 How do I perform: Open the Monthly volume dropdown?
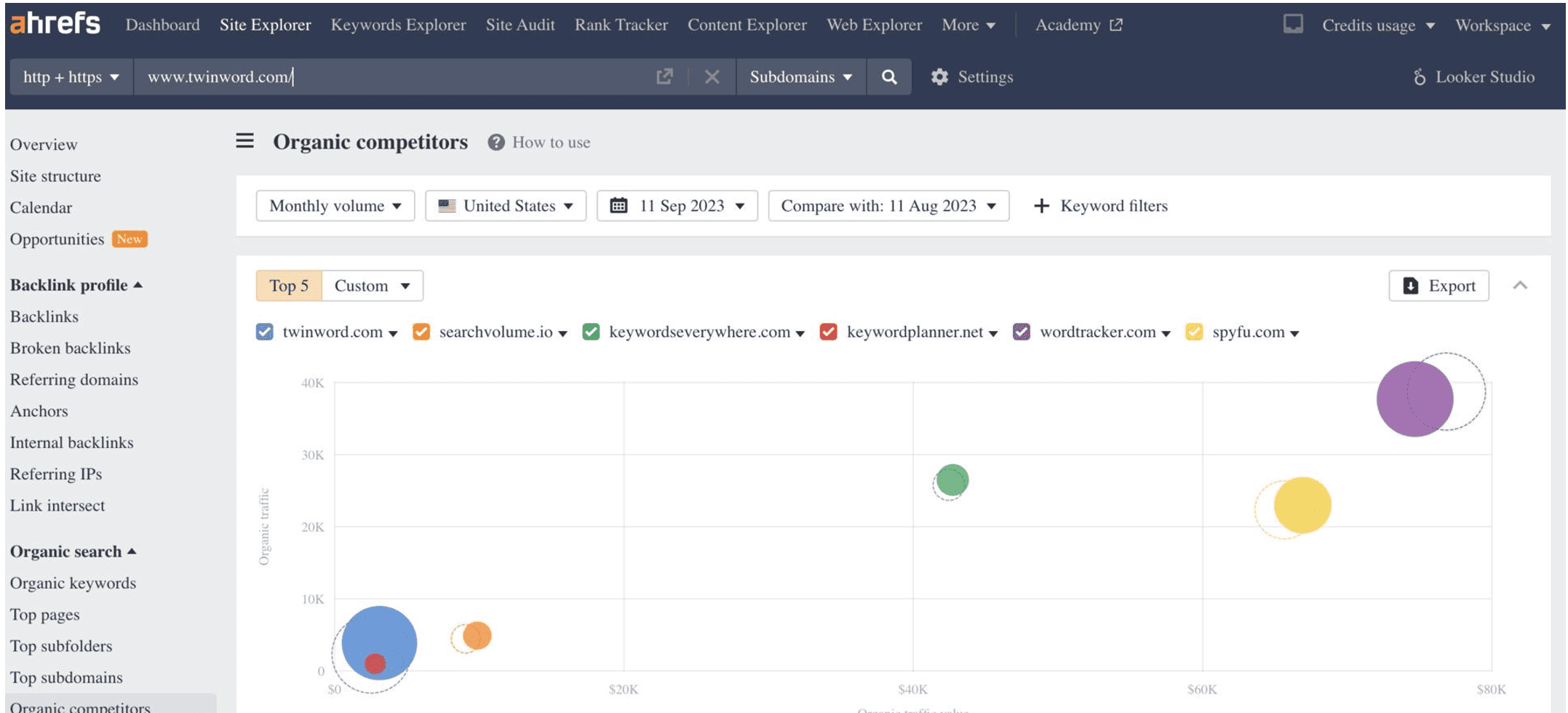pyautogui.click(x=335, y=206)
